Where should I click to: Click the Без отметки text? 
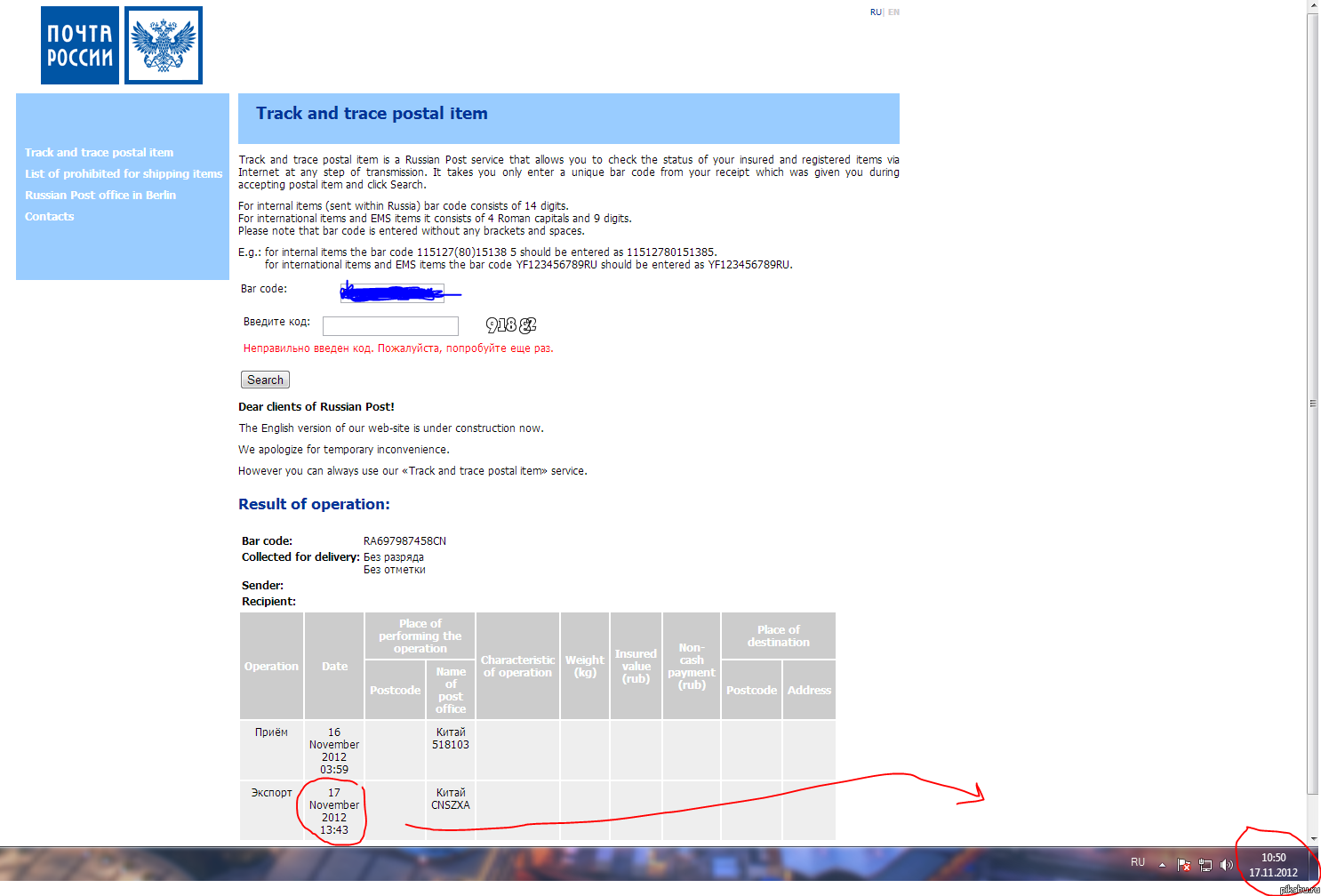pos(395,570)
